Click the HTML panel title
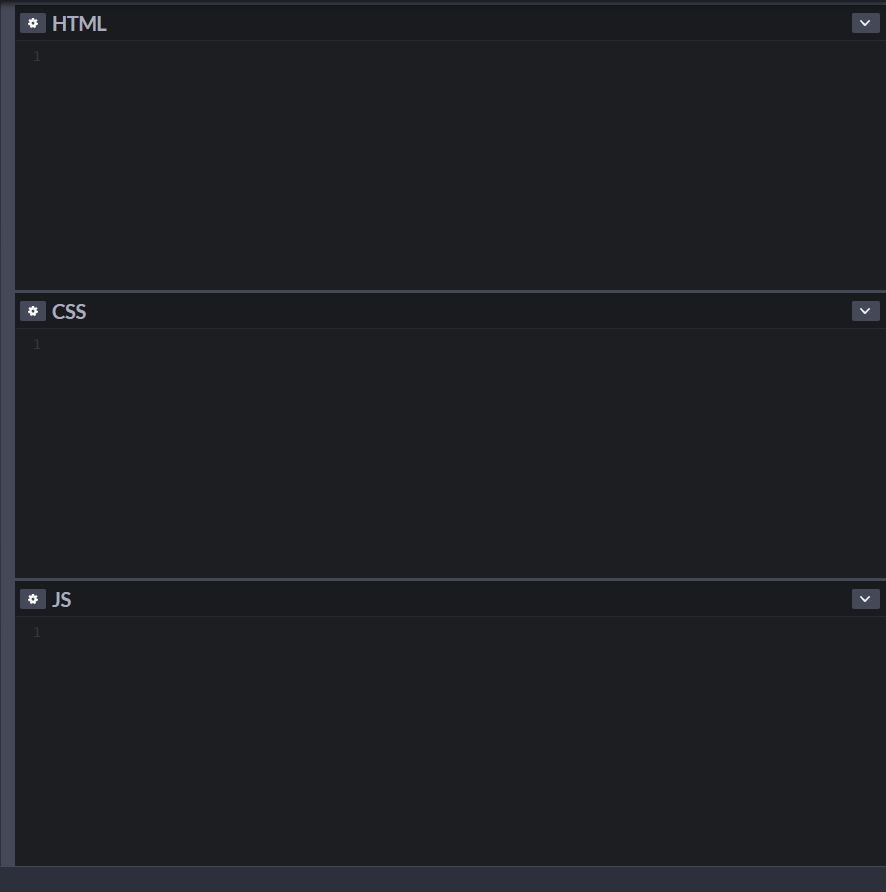The height and width of the screenshot is (892, 886). (79, 24)
